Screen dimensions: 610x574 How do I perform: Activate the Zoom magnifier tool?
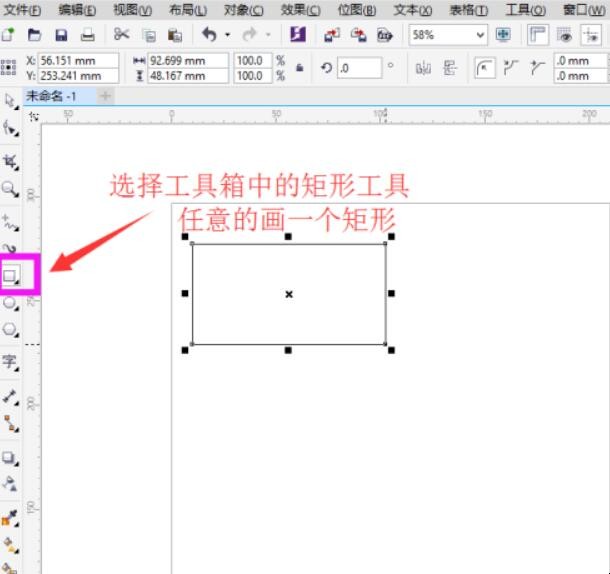point(11,188)
